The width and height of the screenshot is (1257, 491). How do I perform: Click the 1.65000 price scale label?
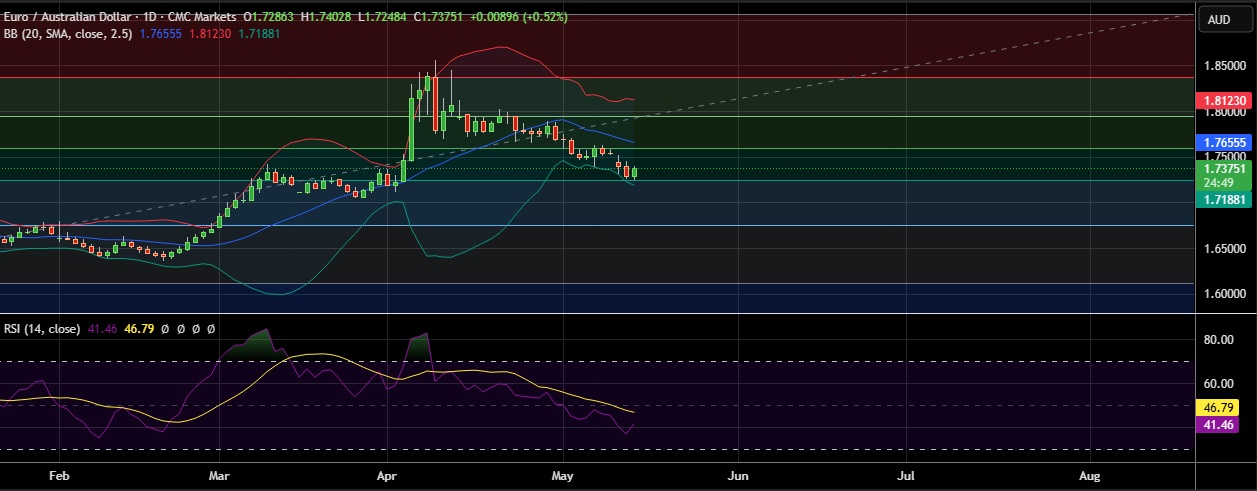tap(1226, 249)
